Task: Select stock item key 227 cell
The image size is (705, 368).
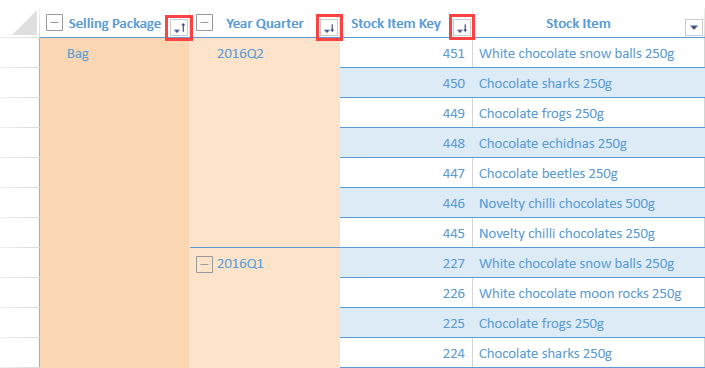Action: [x=406, y=263]
